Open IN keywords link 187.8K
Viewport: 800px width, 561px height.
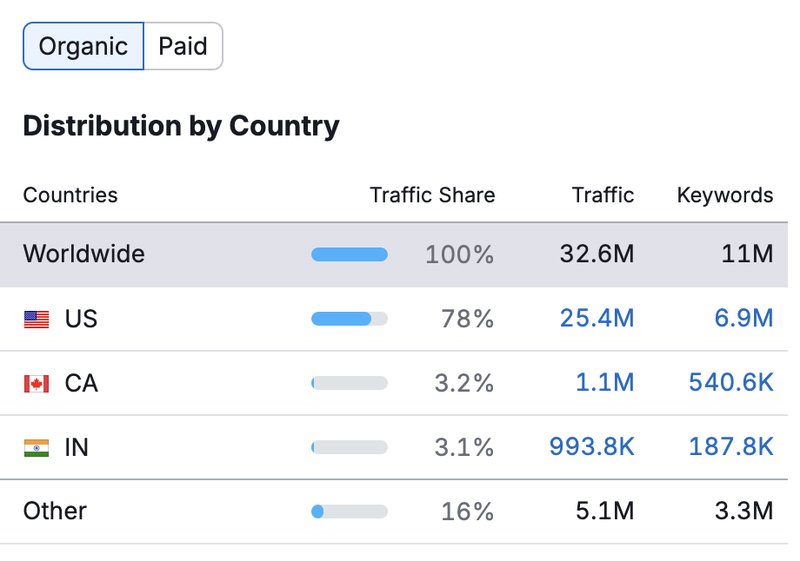coord(730,447)
